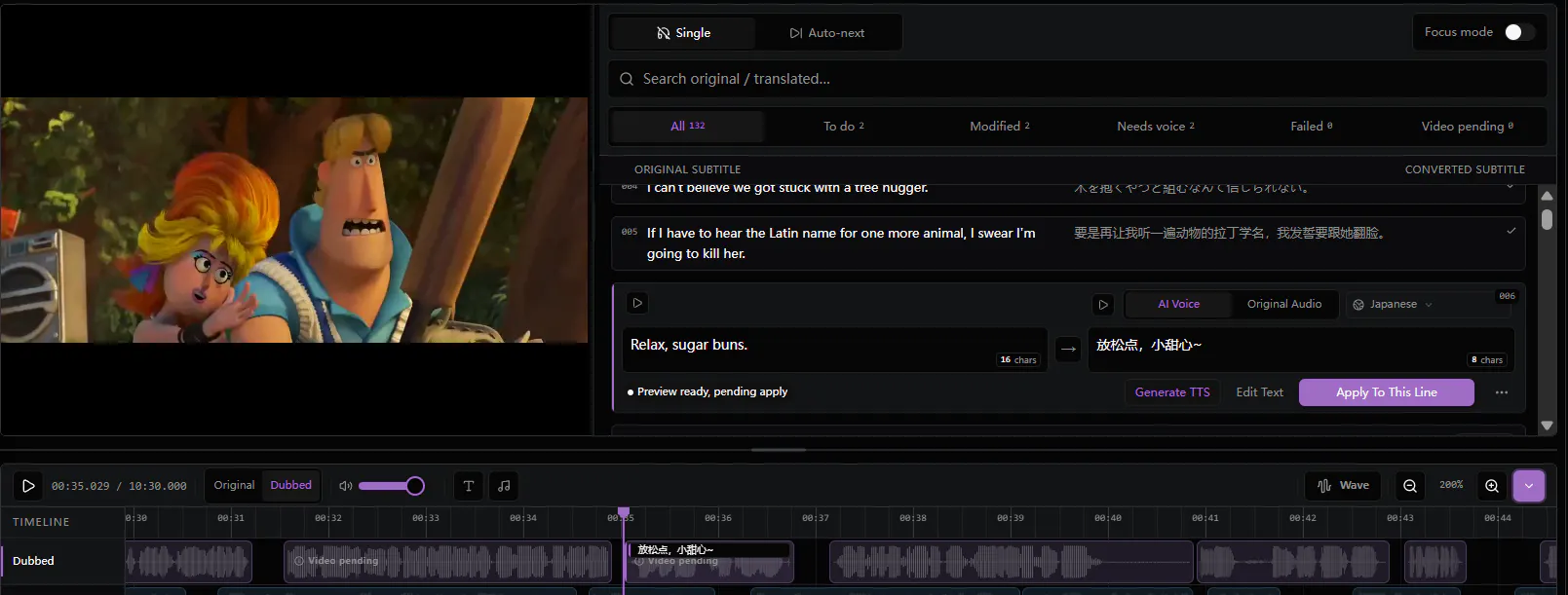
Task: Click Edit Text for line 006
Action: (1260, 392)
